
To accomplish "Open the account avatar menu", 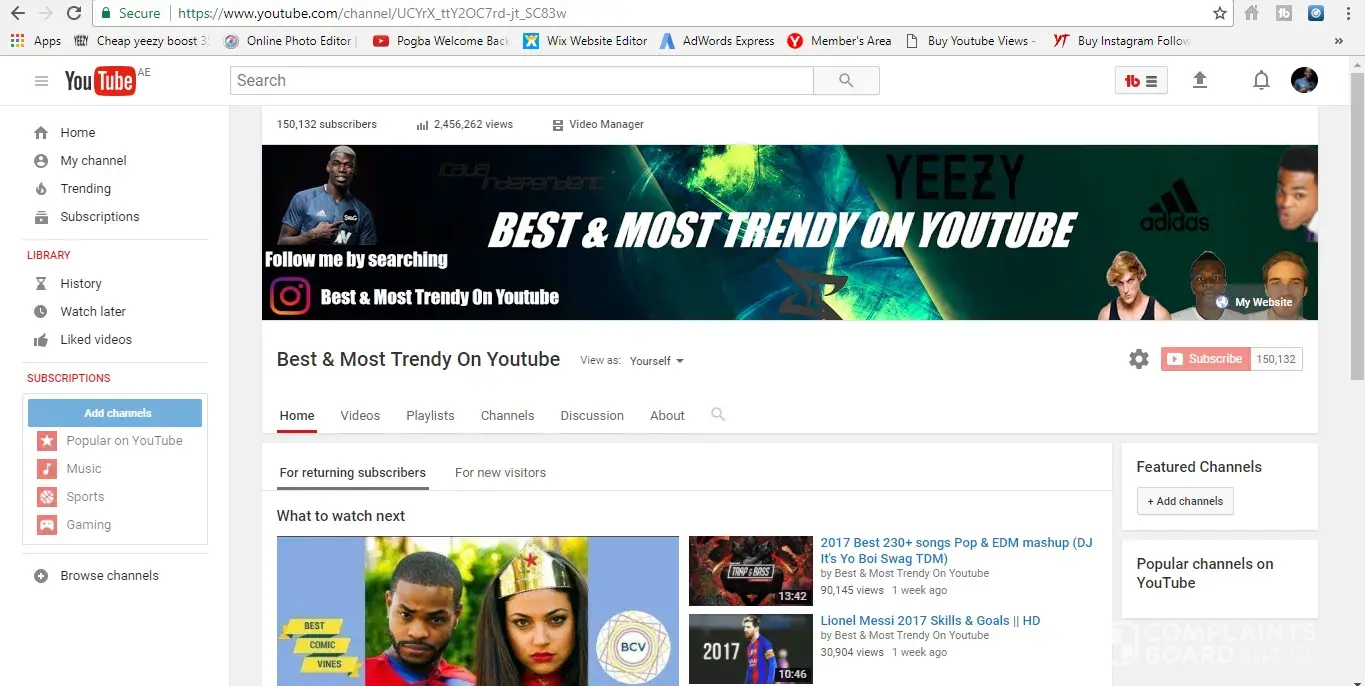I will pos(1304,81).
